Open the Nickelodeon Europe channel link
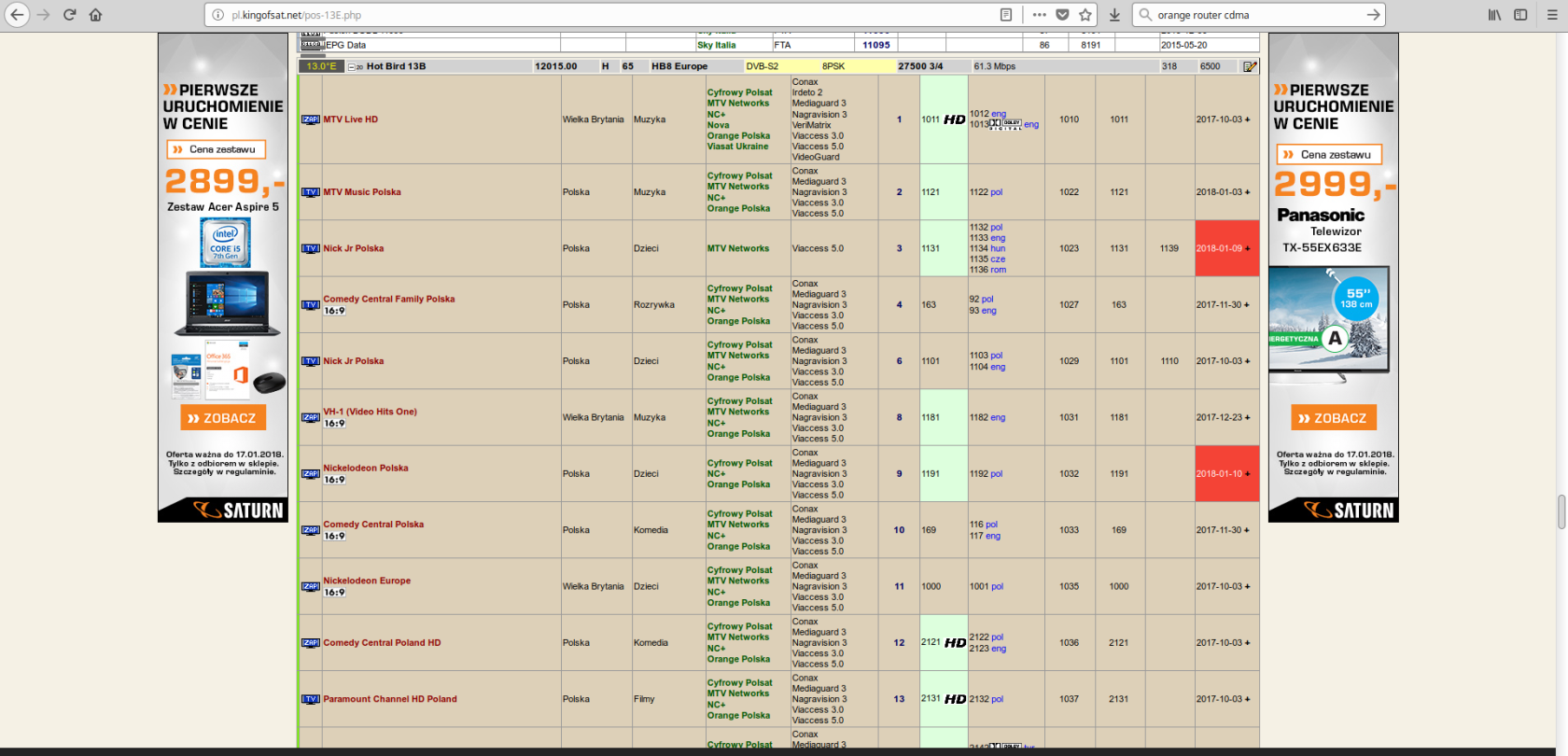Viewport: 1568px width, 756px height. point(367,581)
